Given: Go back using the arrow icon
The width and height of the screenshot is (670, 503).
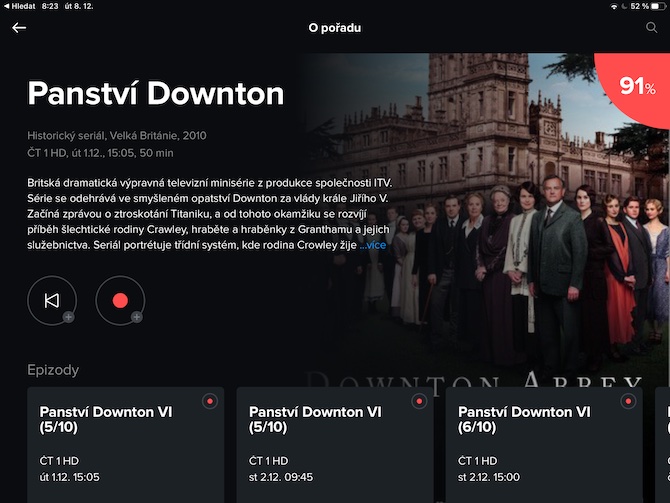Looking at the screenshot, I should [19, 28].
